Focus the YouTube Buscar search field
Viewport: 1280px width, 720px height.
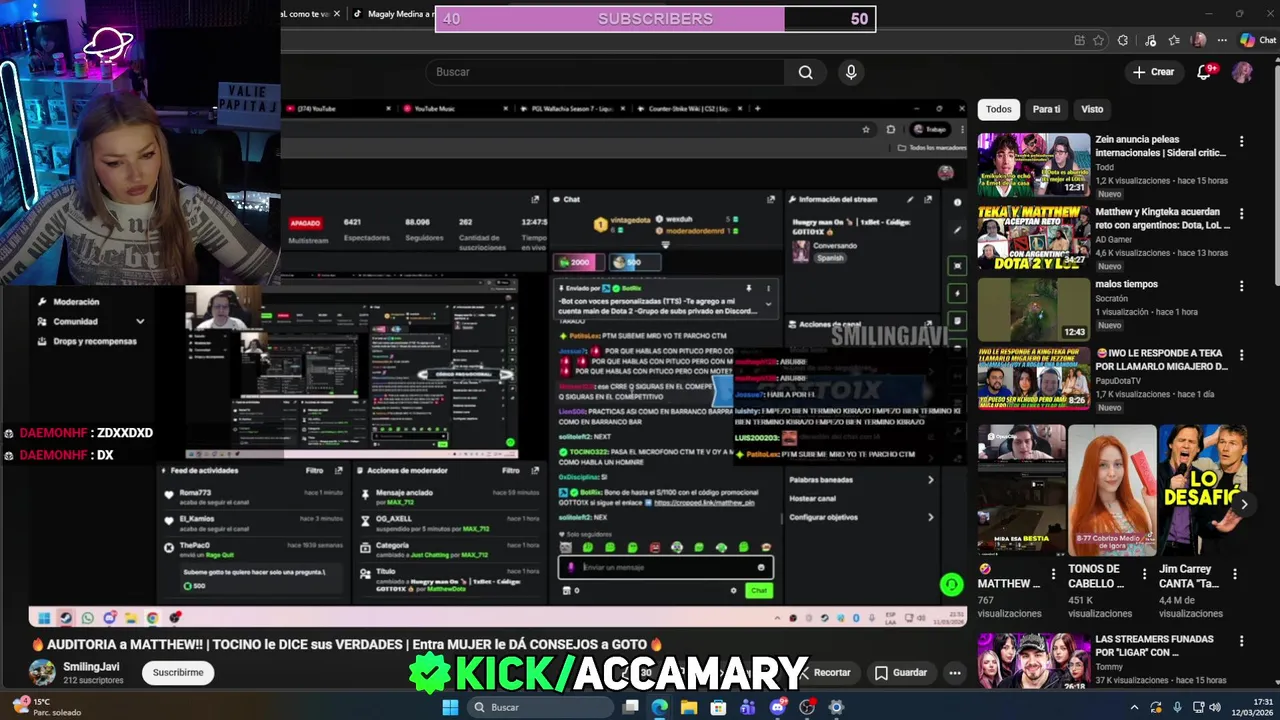point(605,72)
